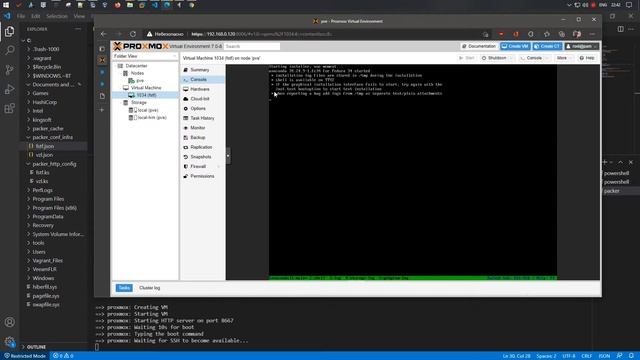640x360 pixels.
Task: Expand the Program Files folder
Action: coord(48,199)
